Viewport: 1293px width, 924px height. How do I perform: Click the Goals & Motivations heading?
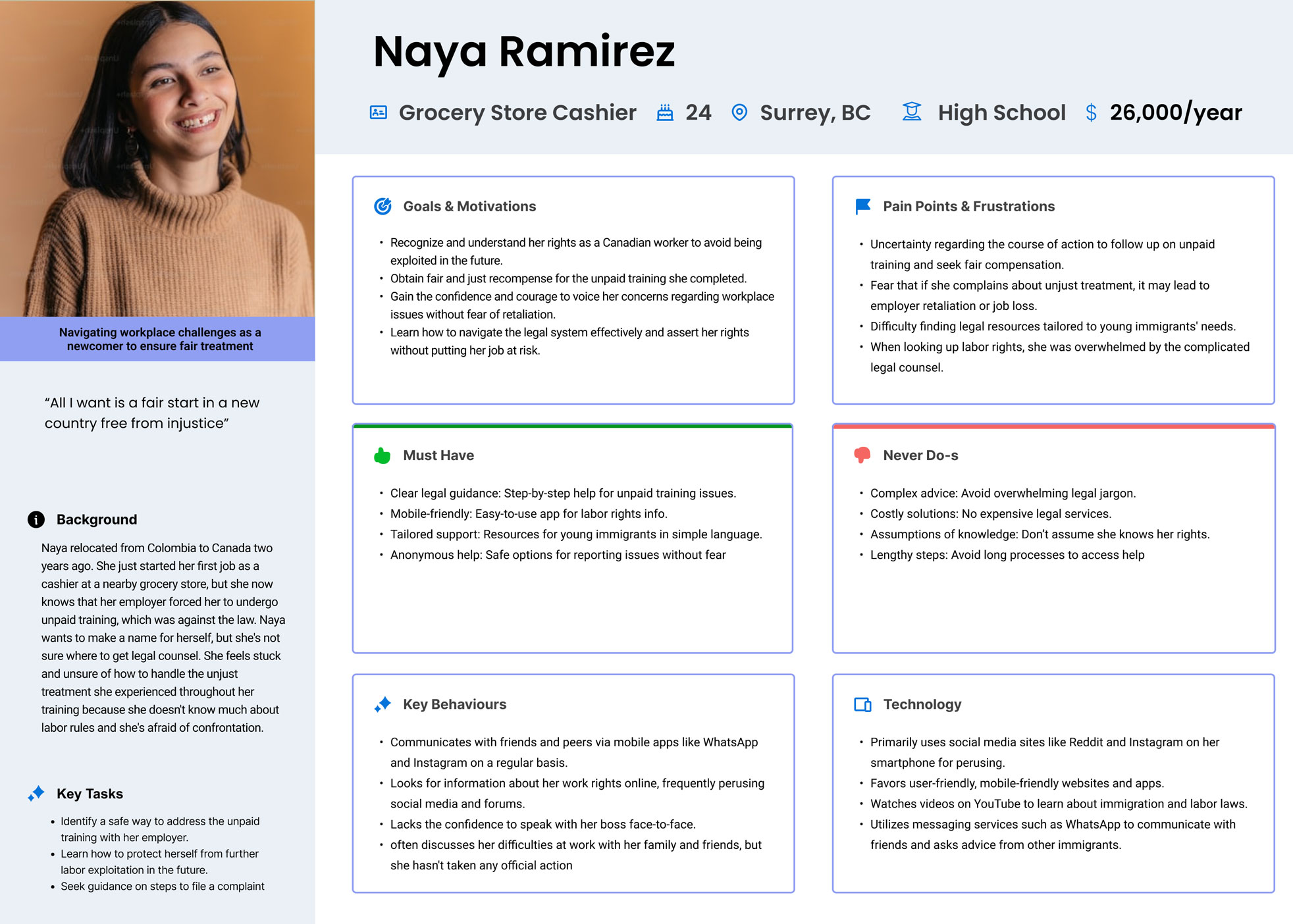[x=469, y=207]
